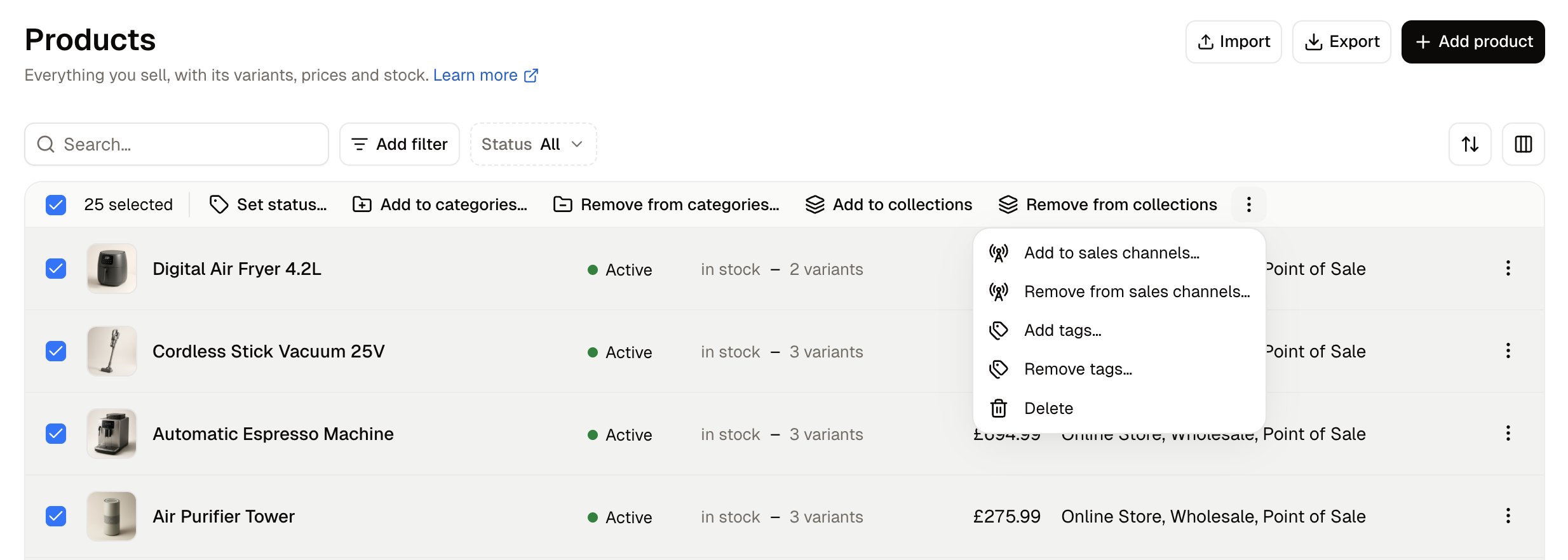Deselect the Cordless Stick Vacuum 25V checkbox
1568x560 pixels.
56,351
